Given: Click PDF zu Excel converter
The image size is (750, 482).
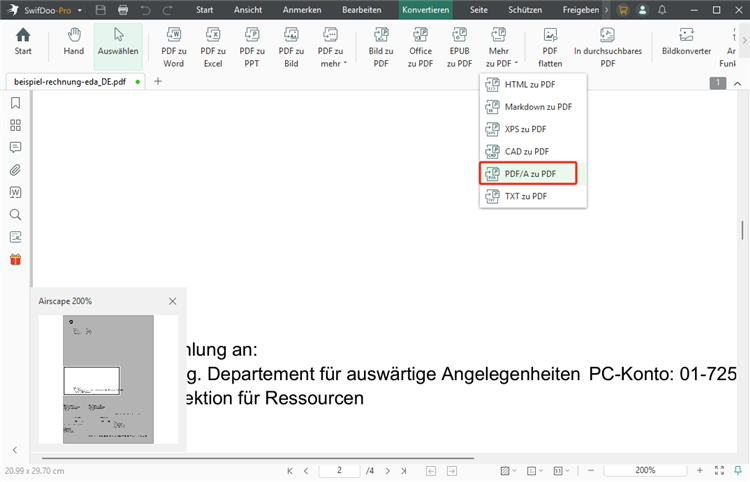Looking at the screenshot, I should 213,47.
